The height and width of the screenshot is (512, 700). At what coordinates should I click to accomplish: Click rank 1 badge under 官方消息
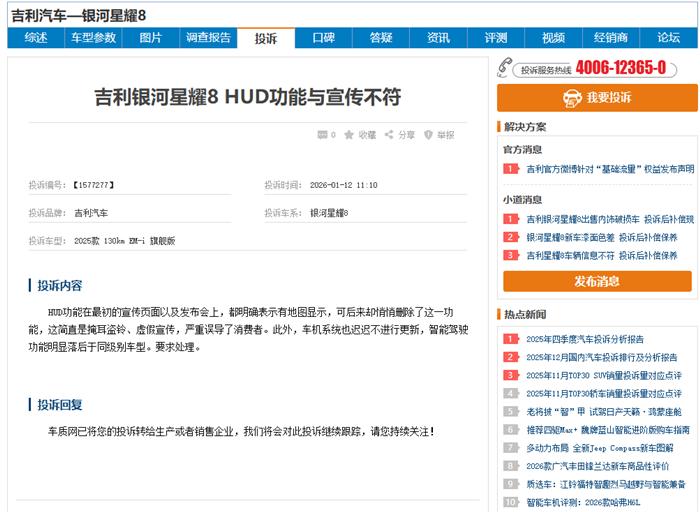[x=510, y=169]
